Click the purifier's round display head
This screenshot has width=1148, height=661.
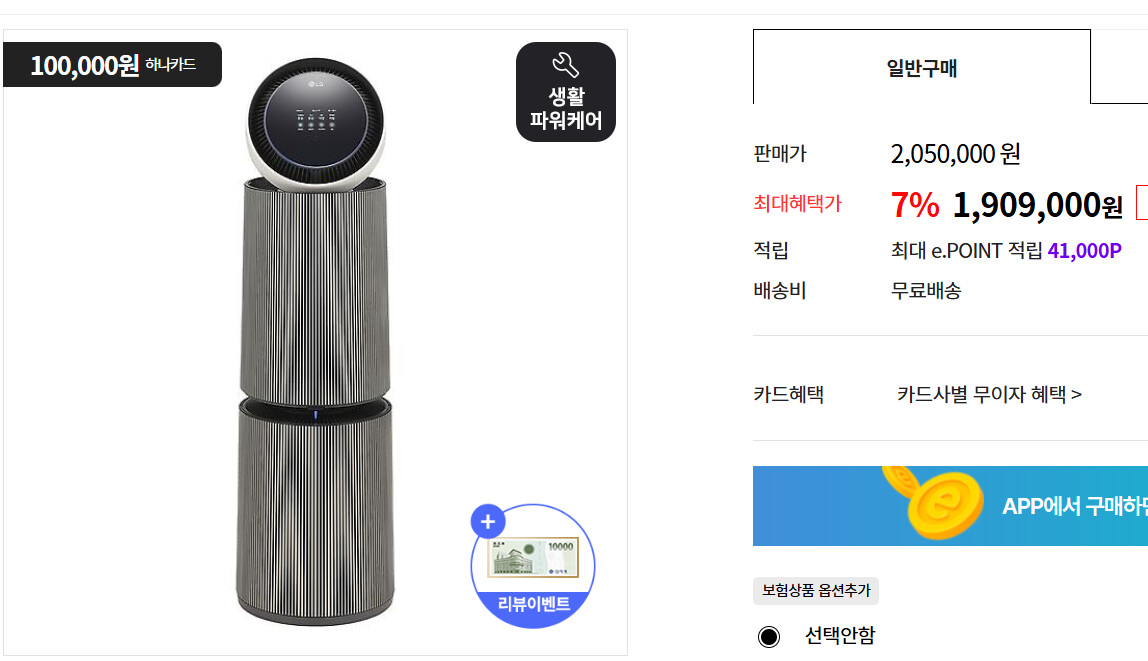pos(316,122)
